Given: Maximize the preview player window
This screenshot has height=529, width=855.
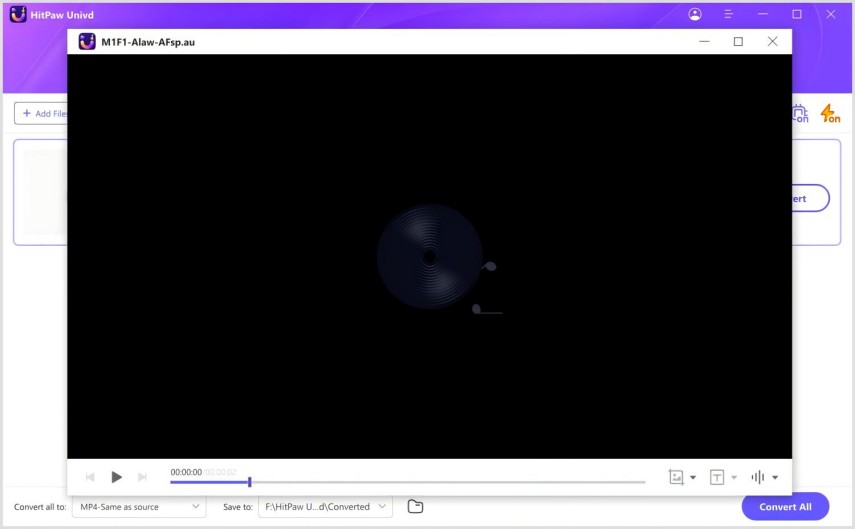Looking at the screenshot, I should coord(738,41).
